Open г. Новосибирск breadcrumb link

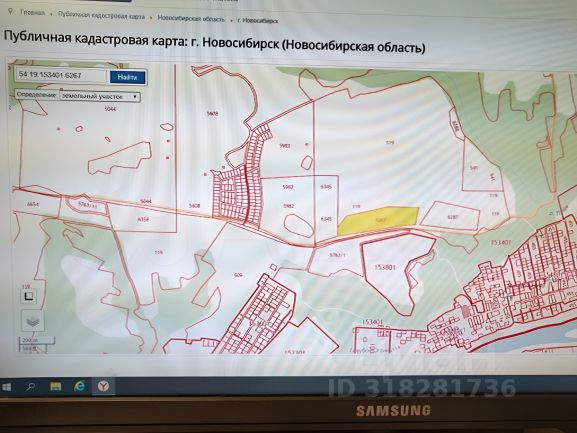click(258, 21)
